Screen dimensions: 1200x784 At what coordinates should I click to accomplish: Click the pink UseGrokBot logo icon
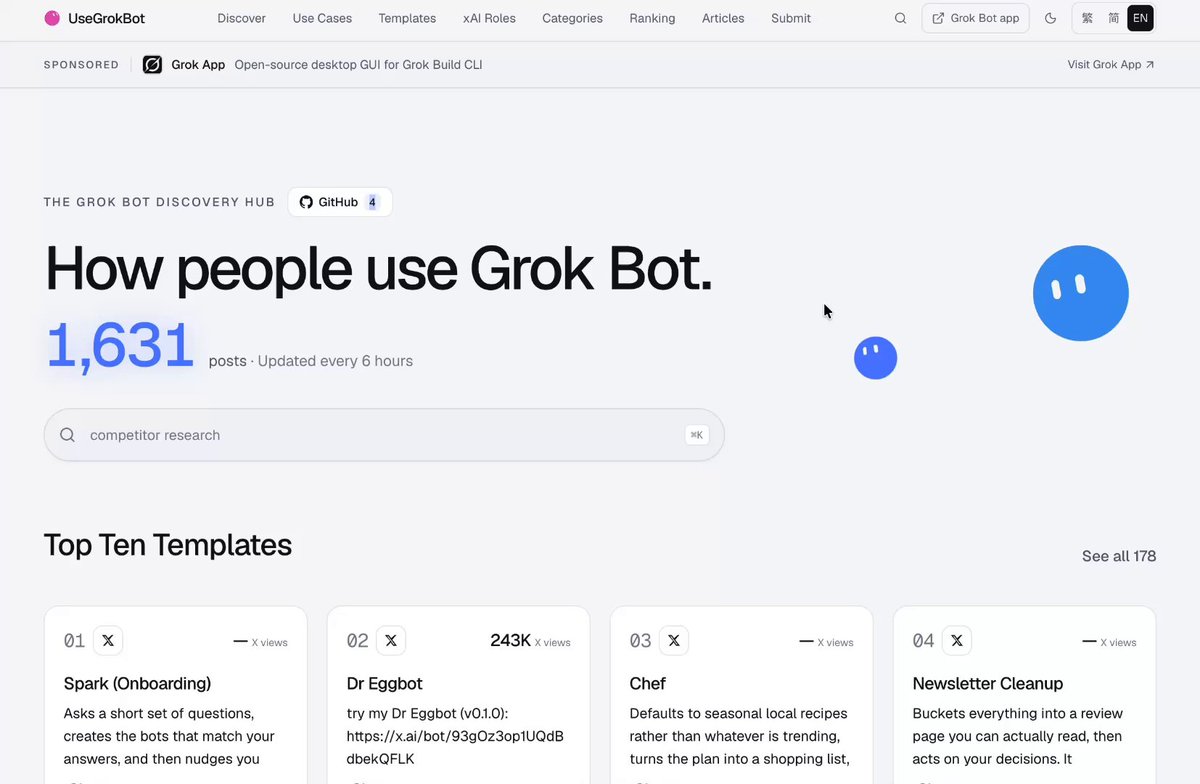tap(52, 18)
